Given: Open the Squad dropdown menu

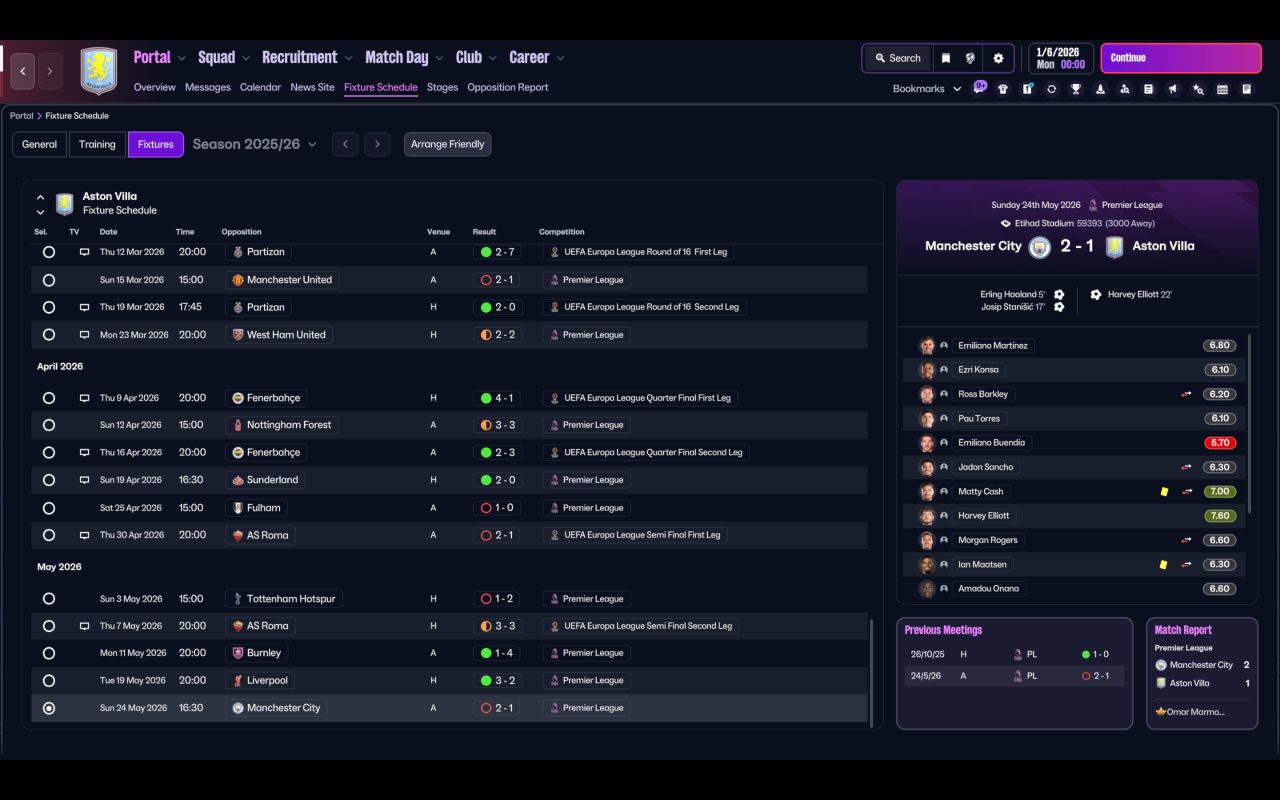Looking at the screenshot, I should pos(224,57).
